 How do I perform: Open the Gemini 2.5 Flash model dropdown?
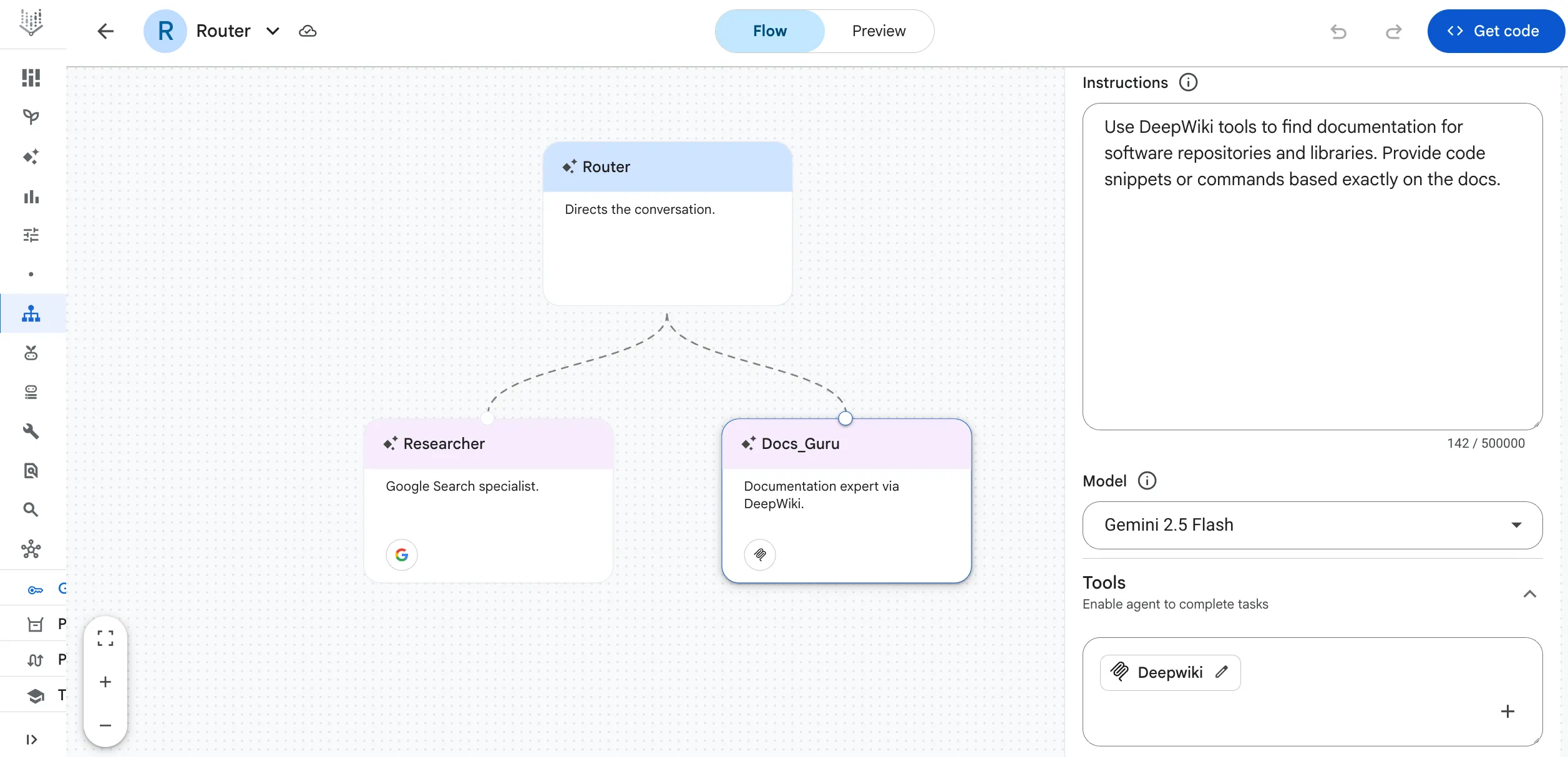tap(1312, 525)
